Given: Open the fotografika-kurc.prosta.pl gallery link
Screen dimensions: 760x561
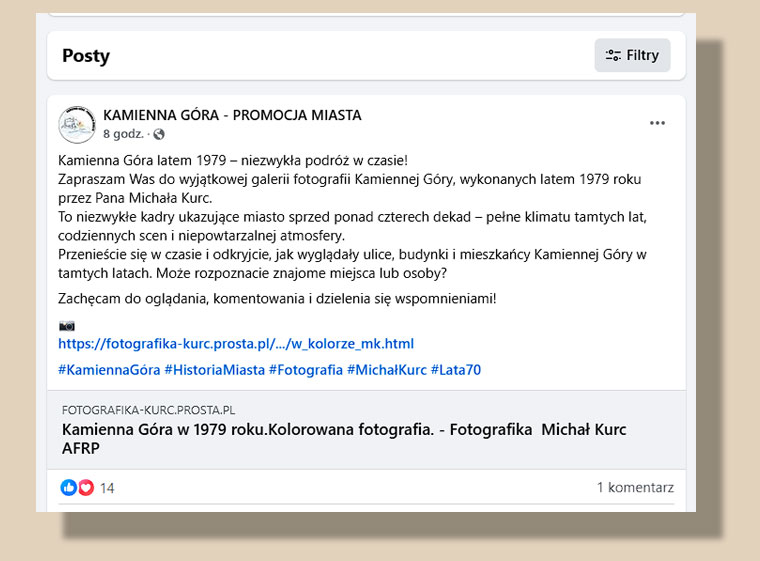Looking at the screenshot, I should [236, 344].
